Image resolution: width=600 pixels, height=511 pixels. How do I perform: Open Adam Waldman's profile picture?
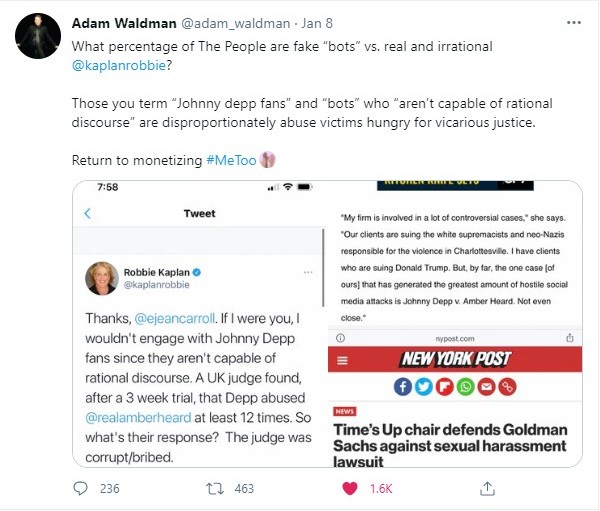tap(38, 36)
